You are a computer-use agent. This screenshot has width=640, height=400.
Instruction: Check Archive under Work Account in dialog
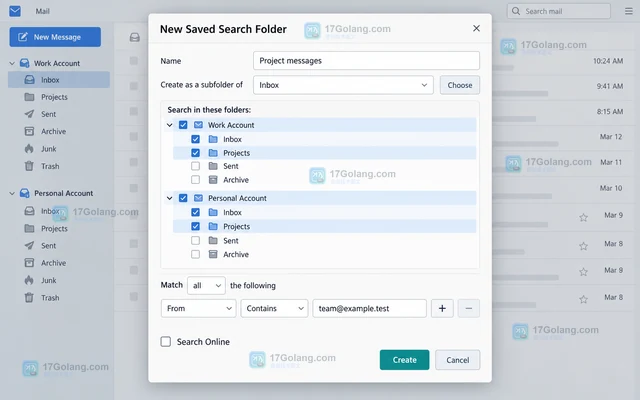pos(196,180)
